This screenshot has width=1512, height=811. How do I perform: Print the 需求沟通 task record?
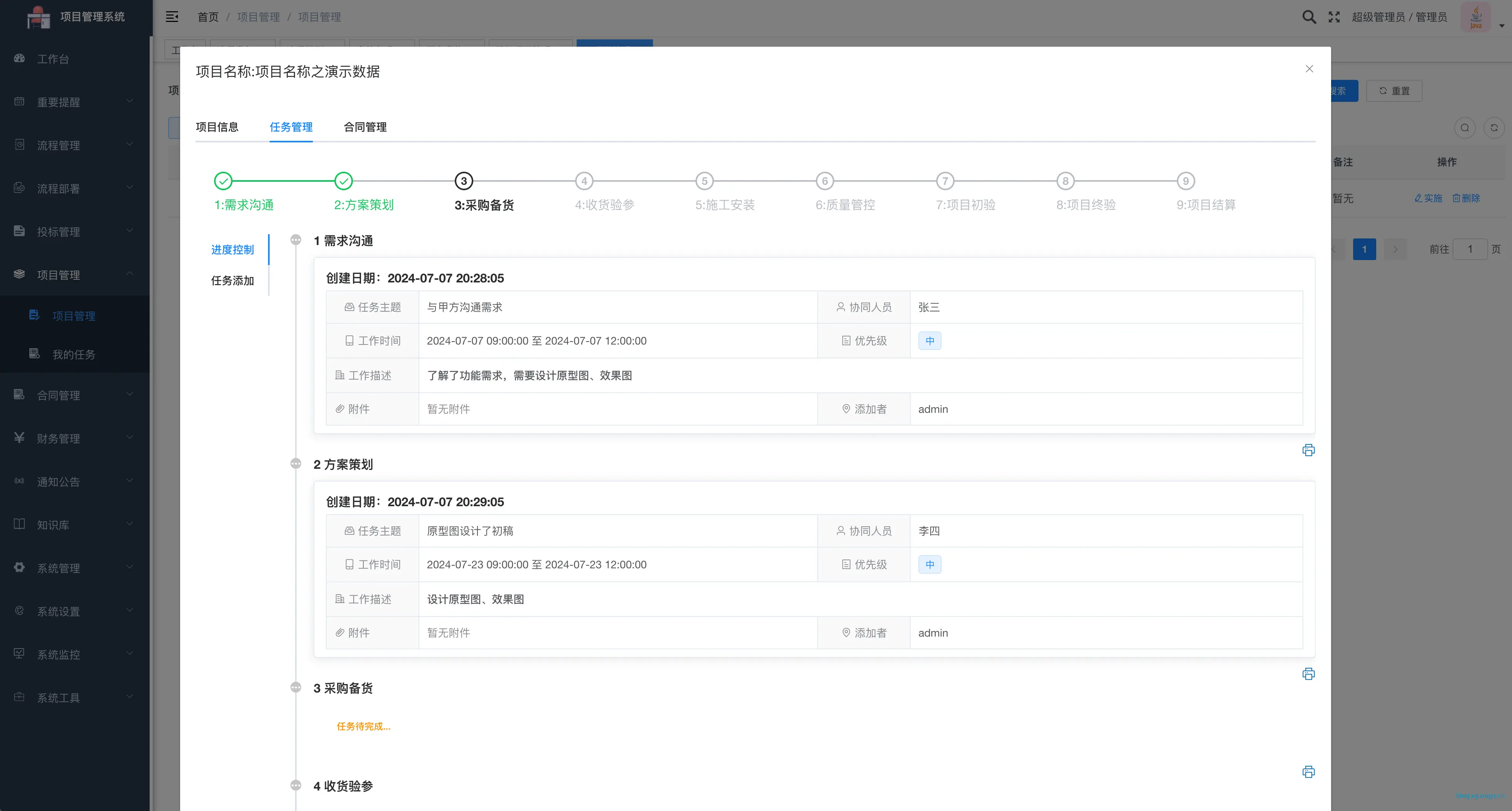tap(1308, 450)
